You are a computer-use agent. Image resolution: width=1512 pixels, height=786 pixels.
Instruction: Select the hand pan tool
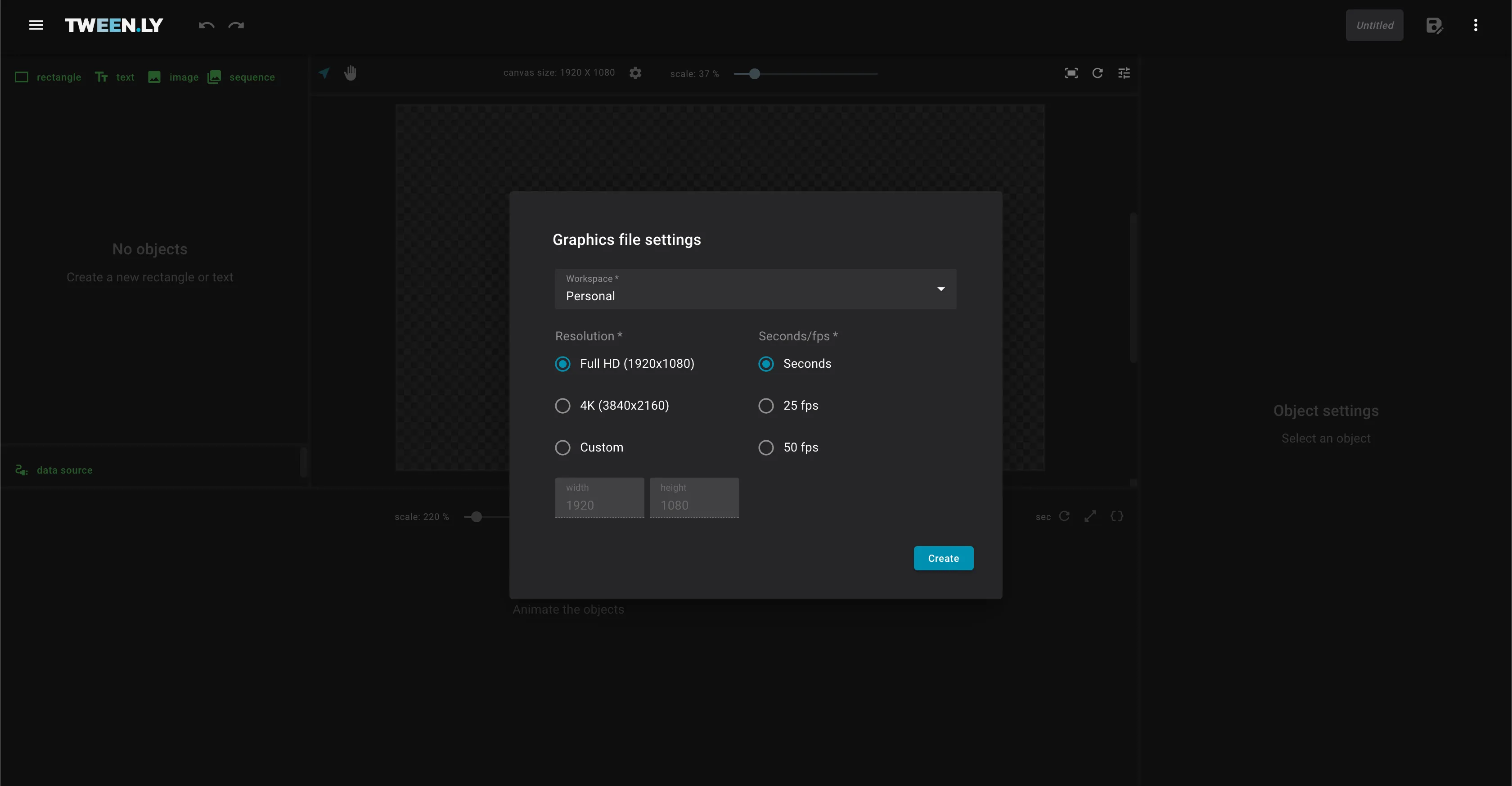351,73
